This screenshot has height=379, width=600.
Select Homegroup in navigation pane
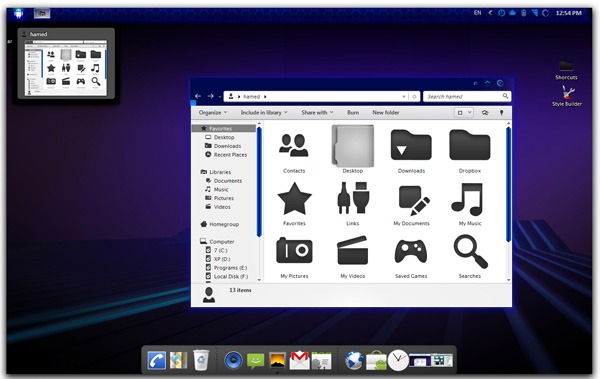pyautogui.click(x=224, y=224)
